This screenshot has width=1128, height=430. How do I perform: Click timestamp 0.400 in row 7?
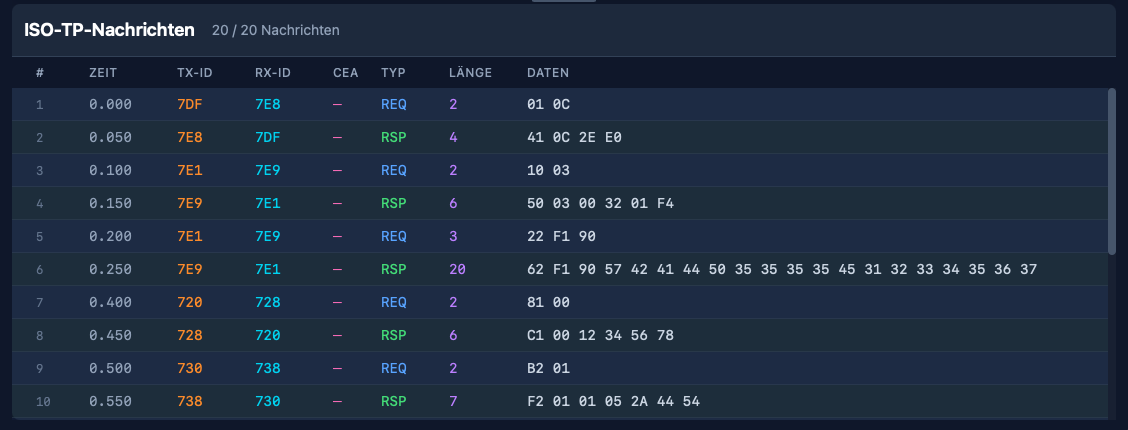110,302
